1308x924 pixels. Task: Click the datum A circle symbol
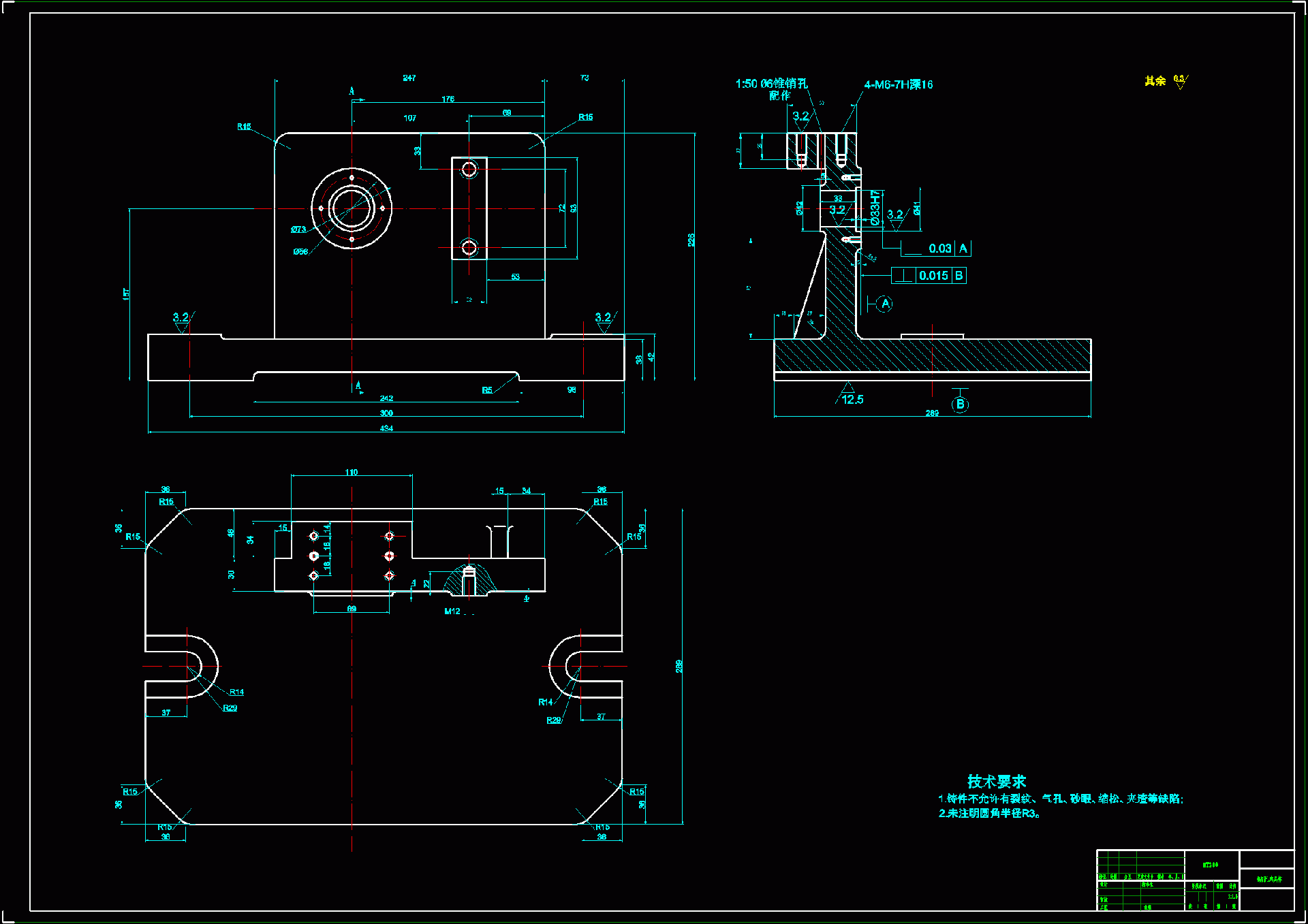(885, 304)
